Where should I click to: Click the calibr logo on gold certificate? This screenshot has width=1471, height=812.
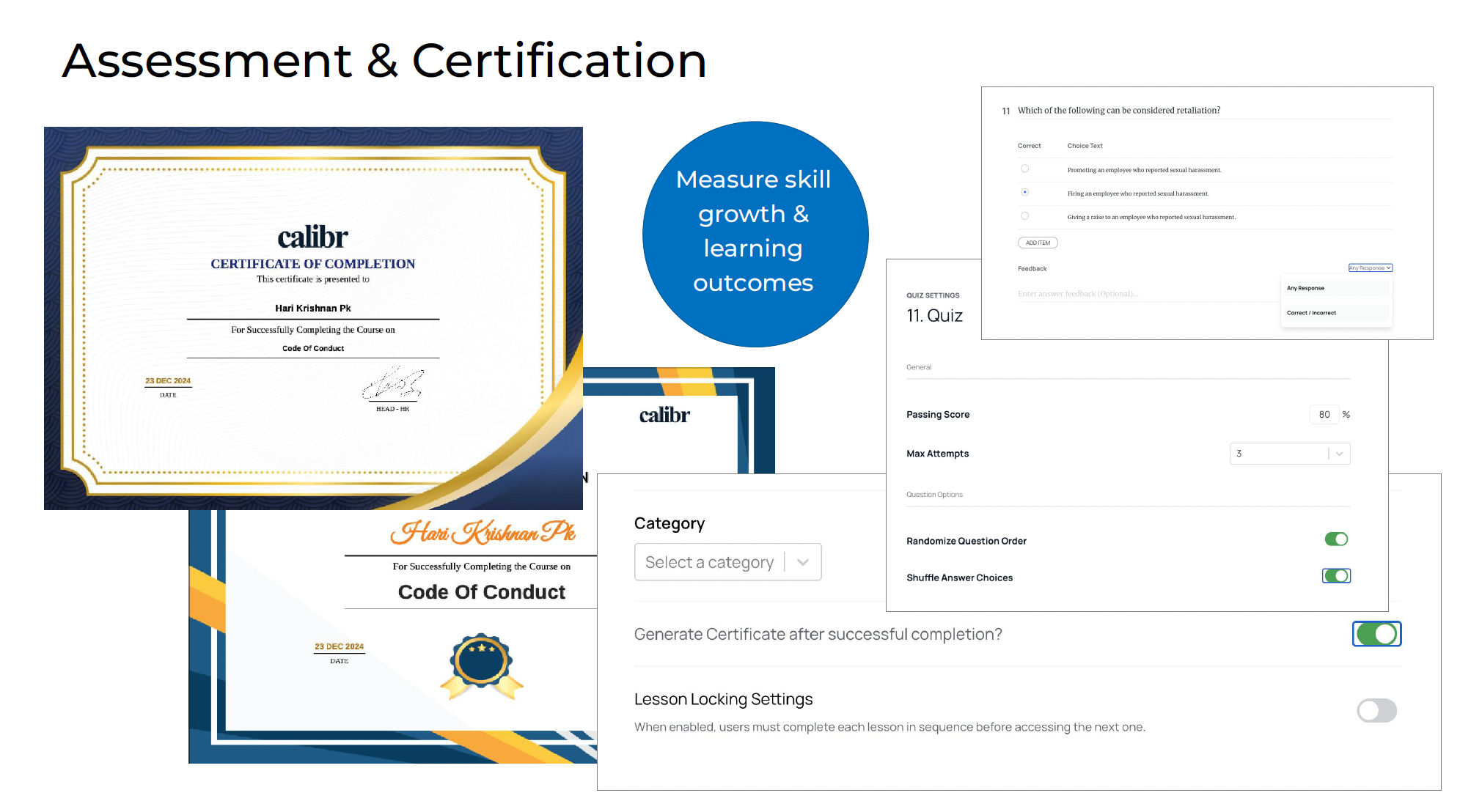(312, 237)
